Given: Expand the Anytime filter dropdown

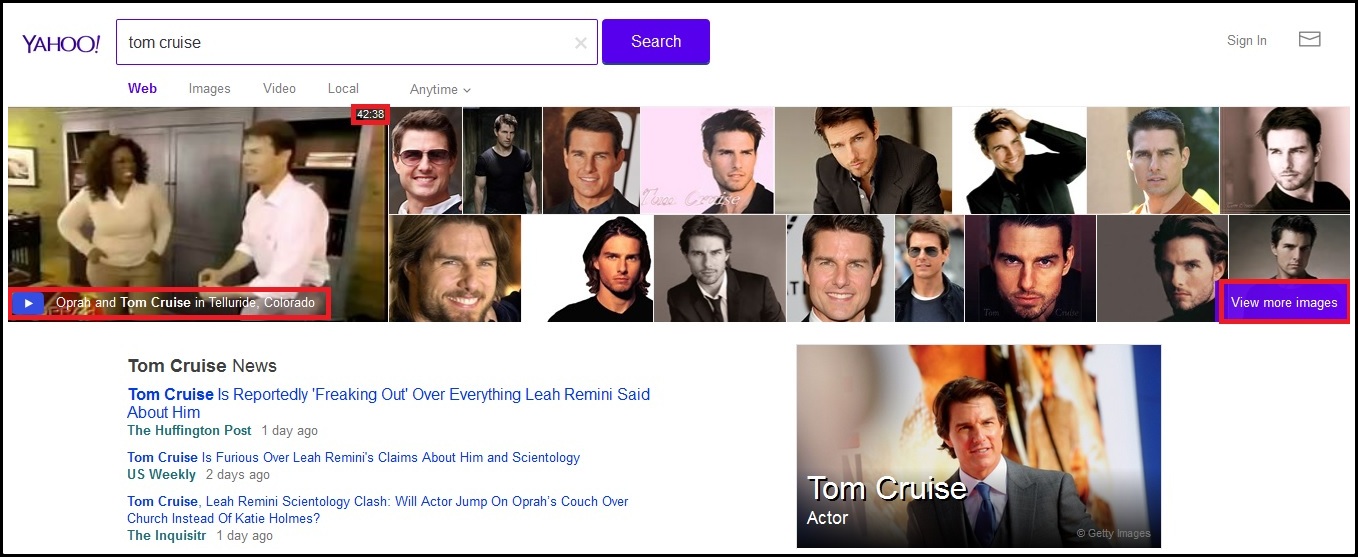Looking at the screenshot, I should (440, 89).
